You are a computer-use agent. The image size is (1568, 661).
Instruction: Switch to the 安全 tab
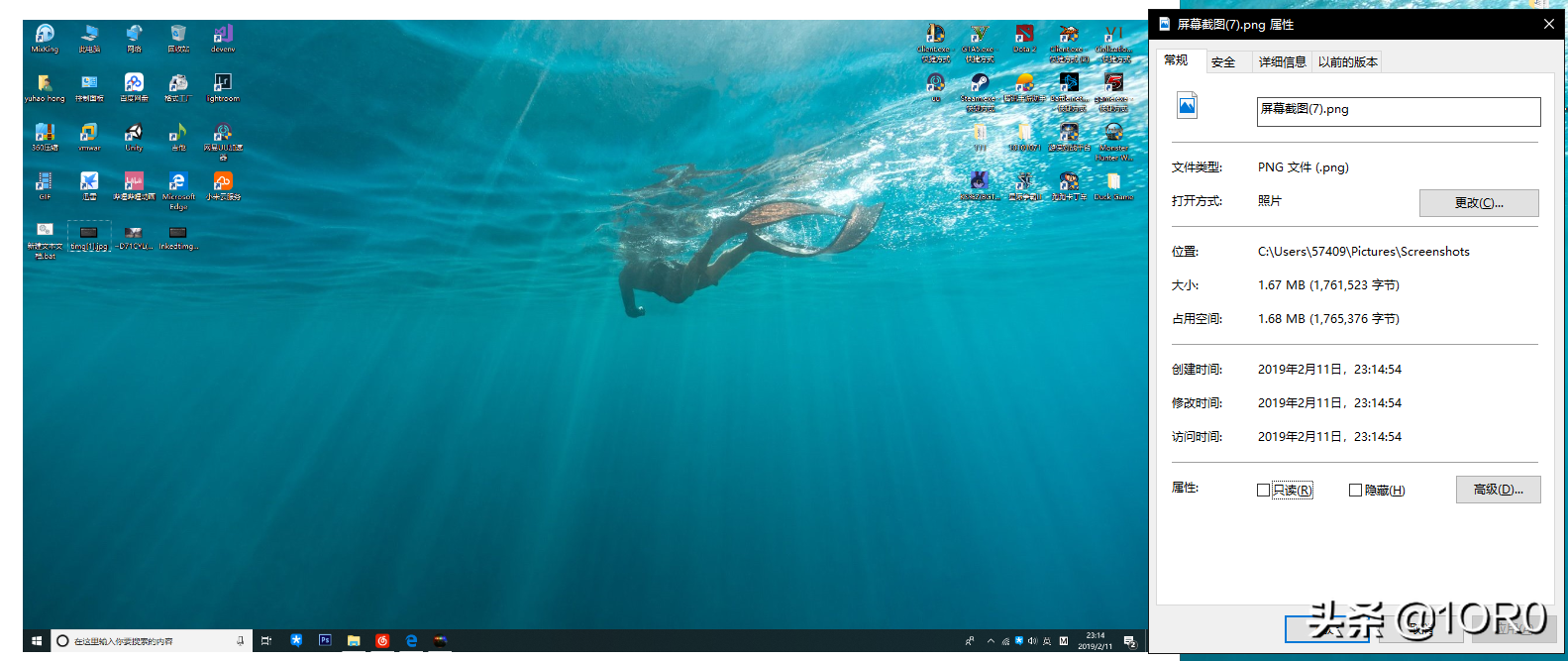pos(1223,61)
